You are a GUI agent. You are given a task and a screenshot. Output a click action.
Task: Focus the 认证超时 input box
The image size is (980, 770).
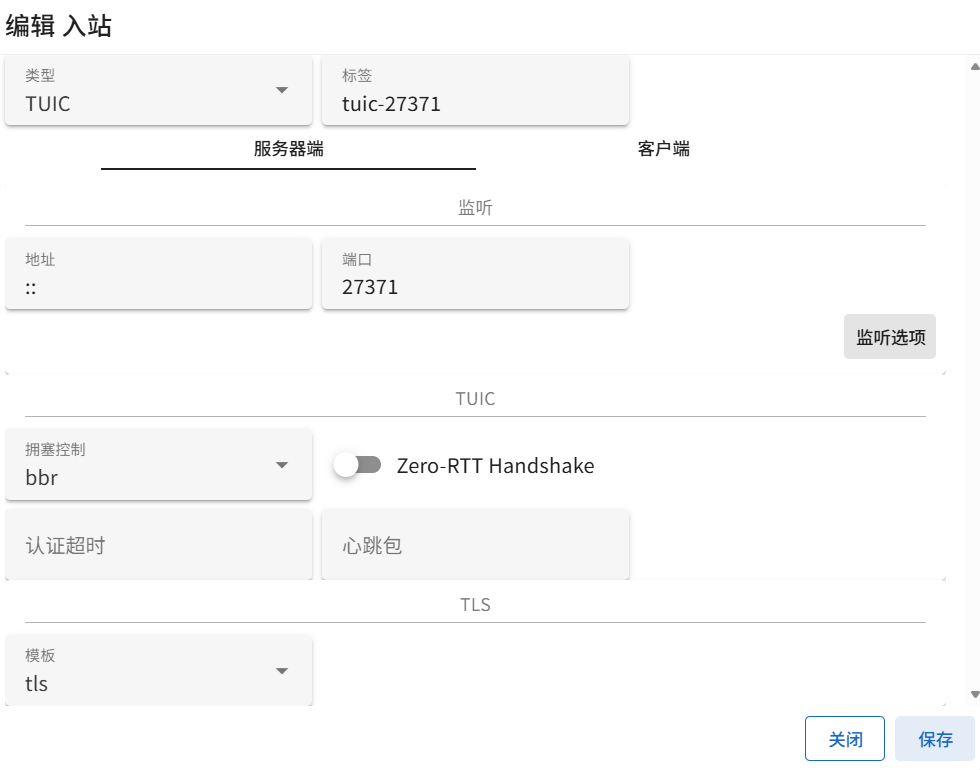[x=158, y=545]
